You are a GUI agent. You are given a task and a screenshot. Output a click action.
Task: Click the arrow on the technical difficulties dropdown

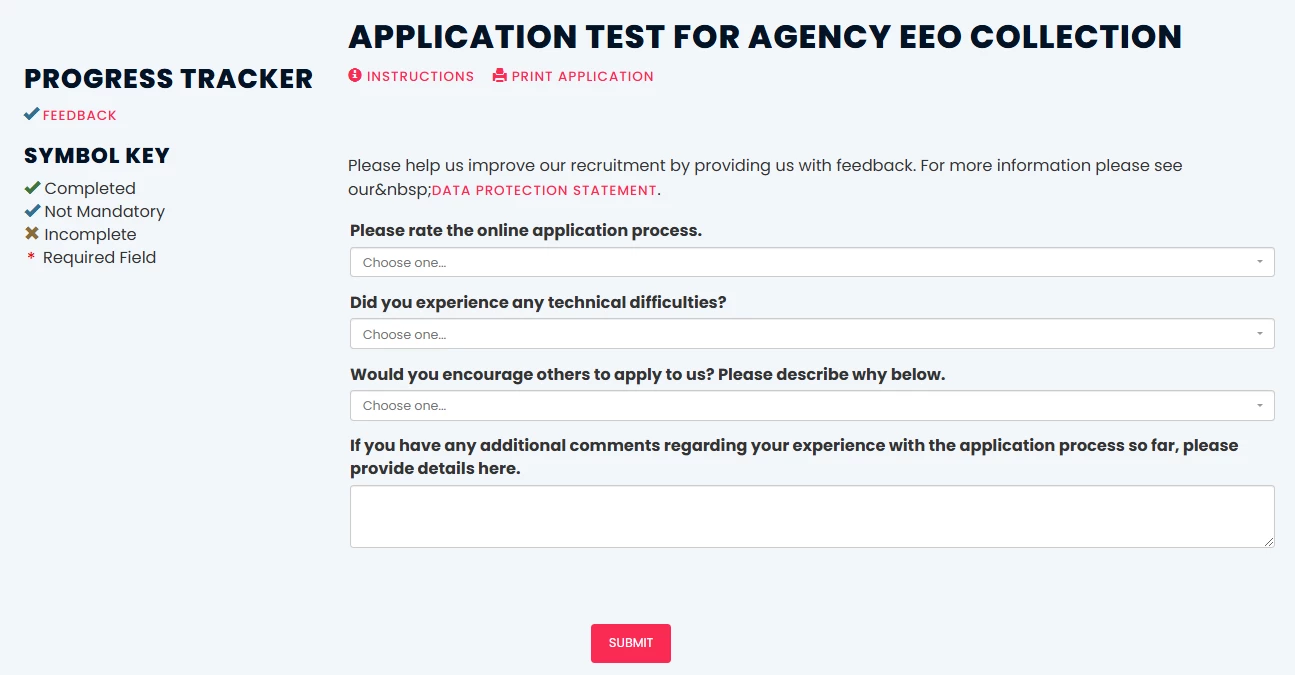1259,334
